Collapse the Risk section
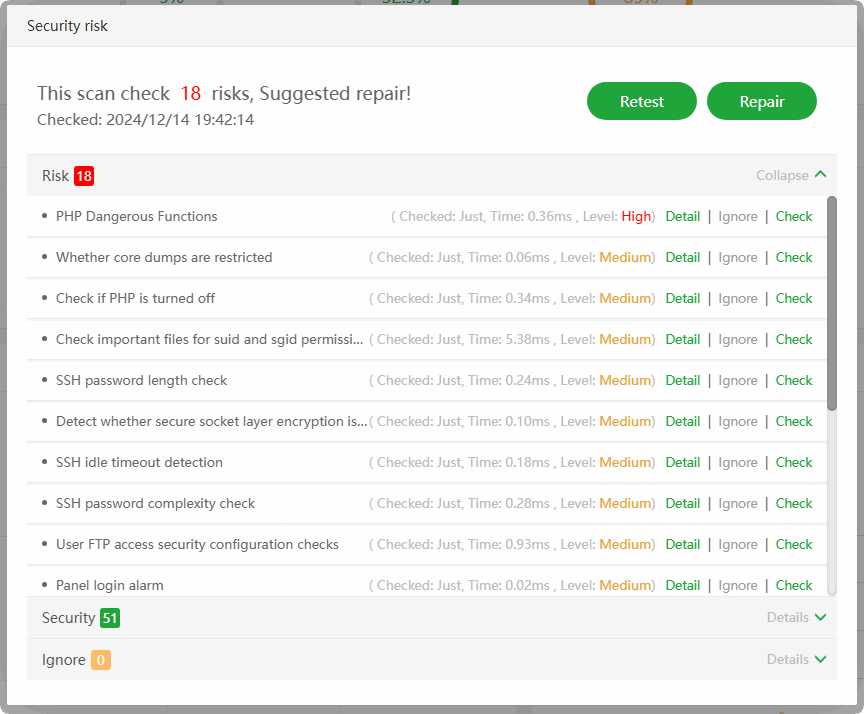864x714 pixels. [791, 175]
